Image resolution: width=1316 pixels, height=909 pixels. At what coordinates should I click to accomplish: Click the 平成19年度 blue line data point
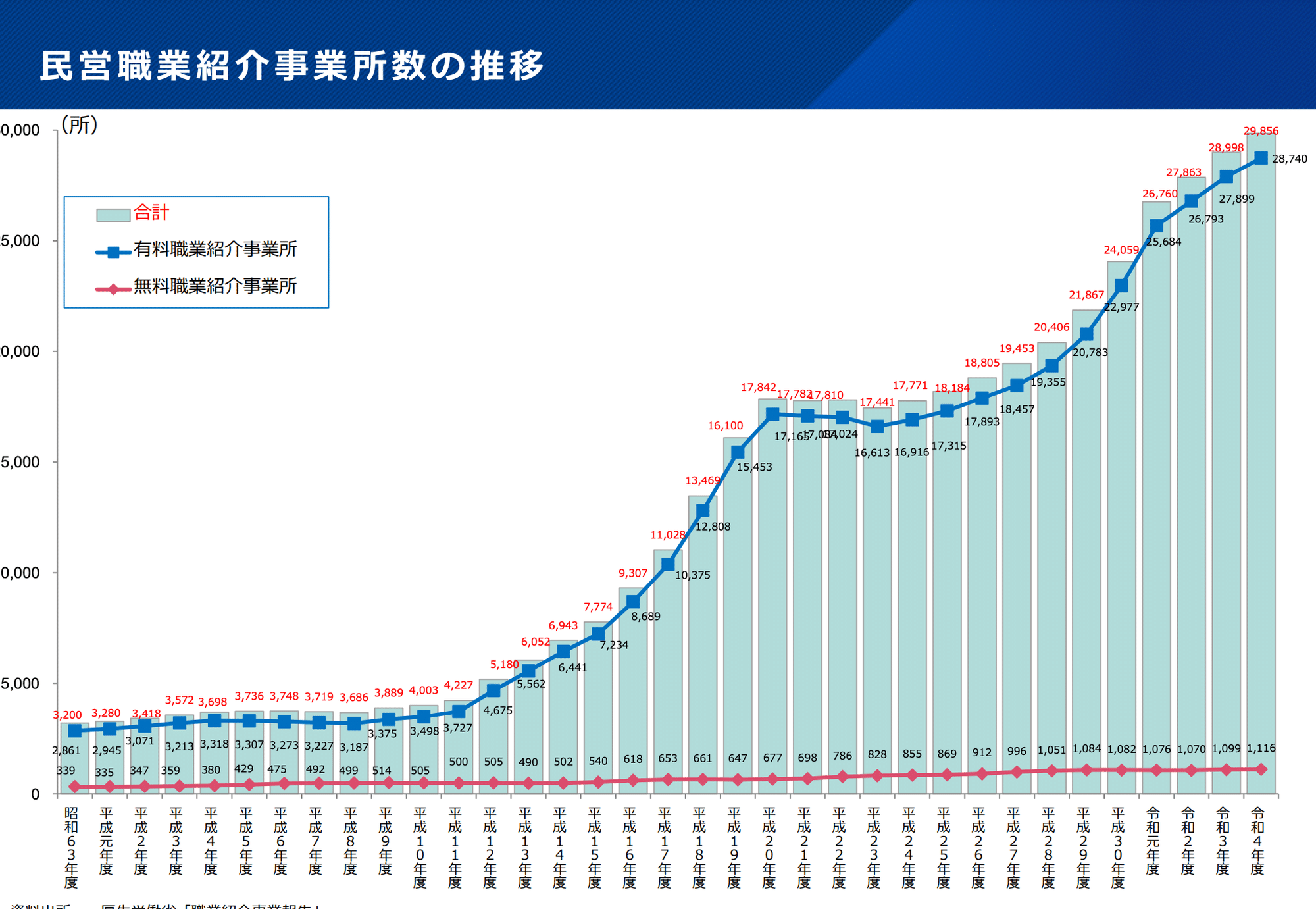click(x=738, y=452)
